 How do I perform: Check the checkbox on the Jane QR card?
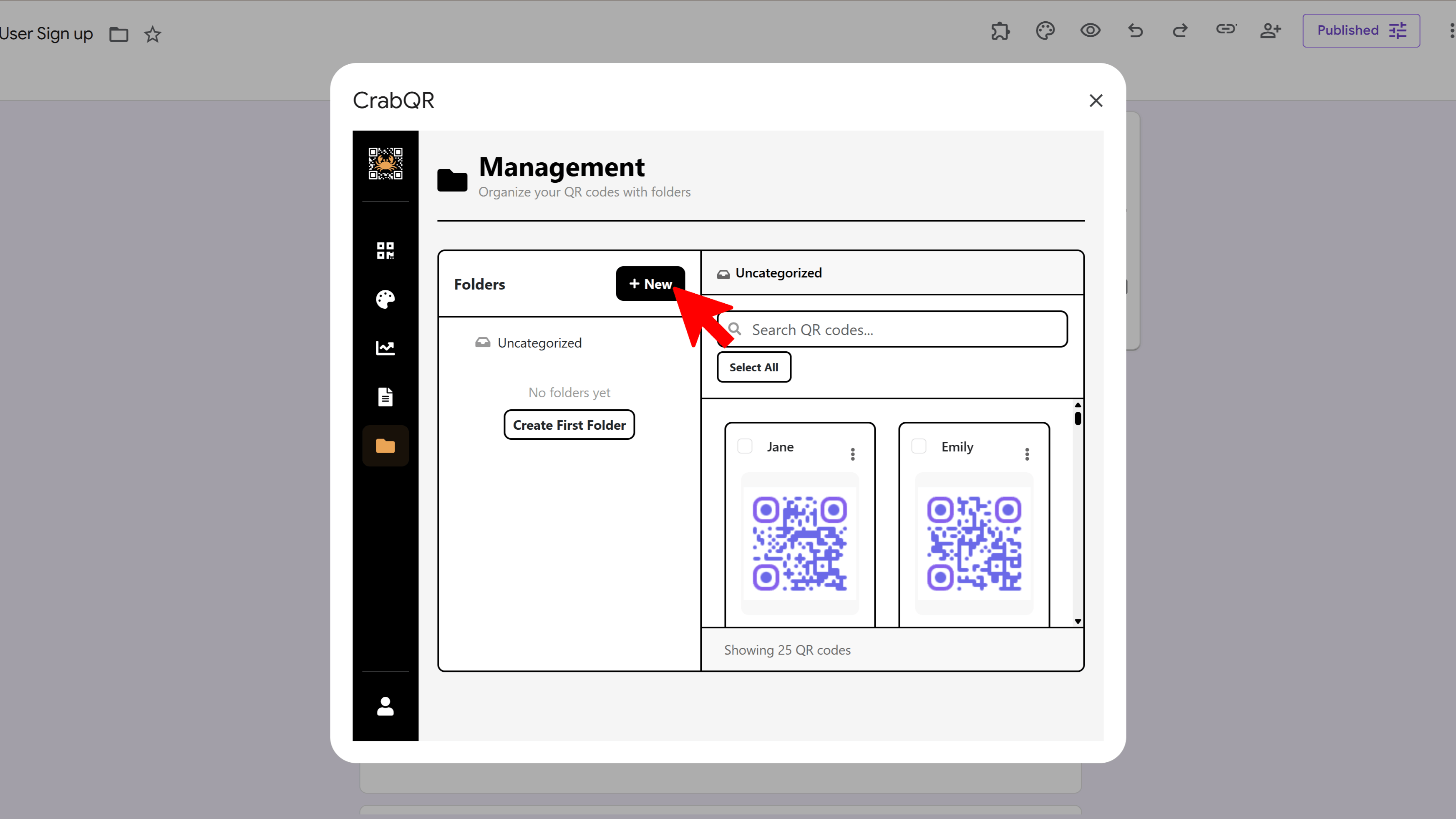745,446
